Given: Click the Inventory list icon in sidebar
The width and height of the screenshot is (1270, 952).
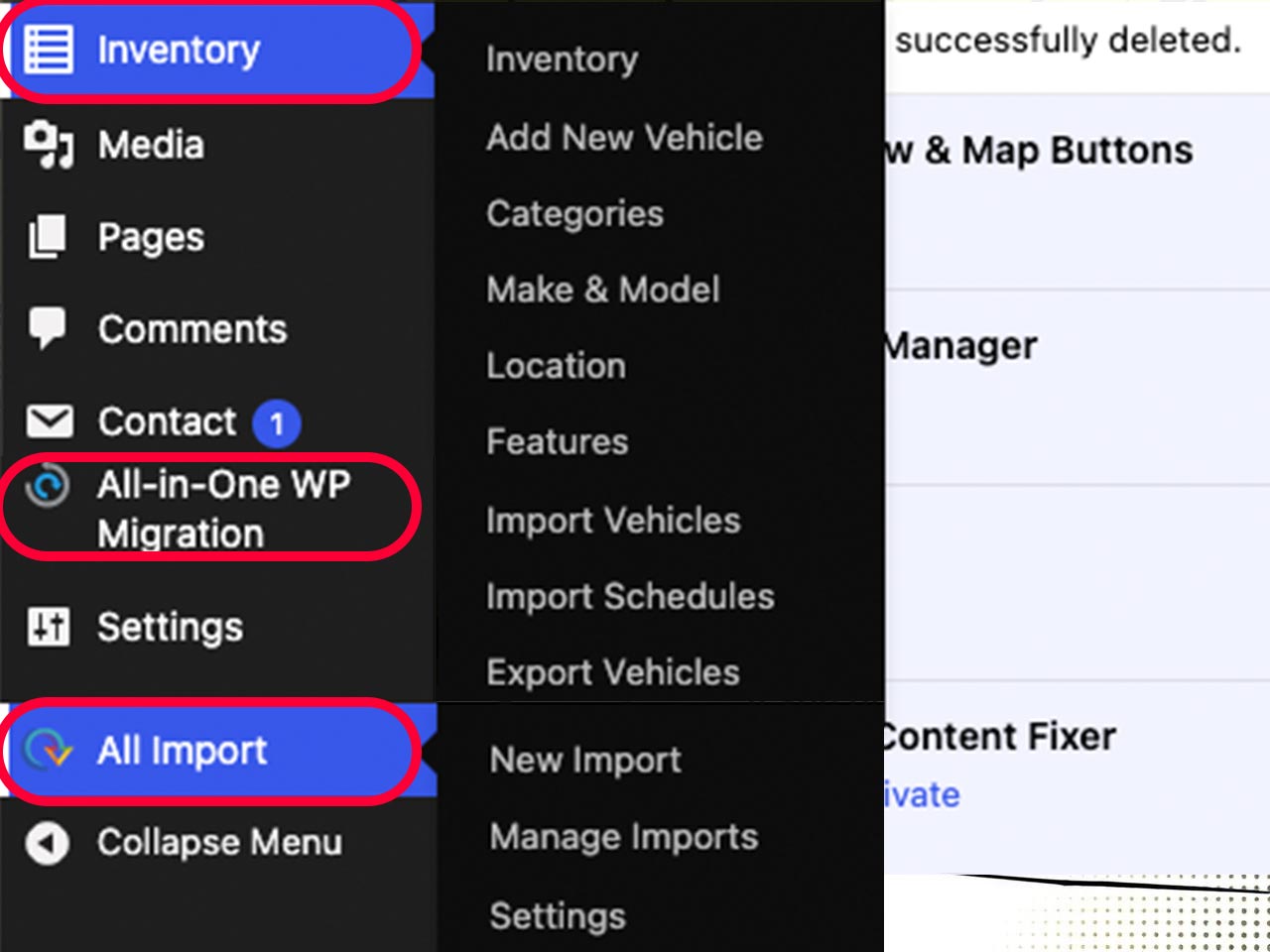Looking at the screenshot, I should (48, 50).
